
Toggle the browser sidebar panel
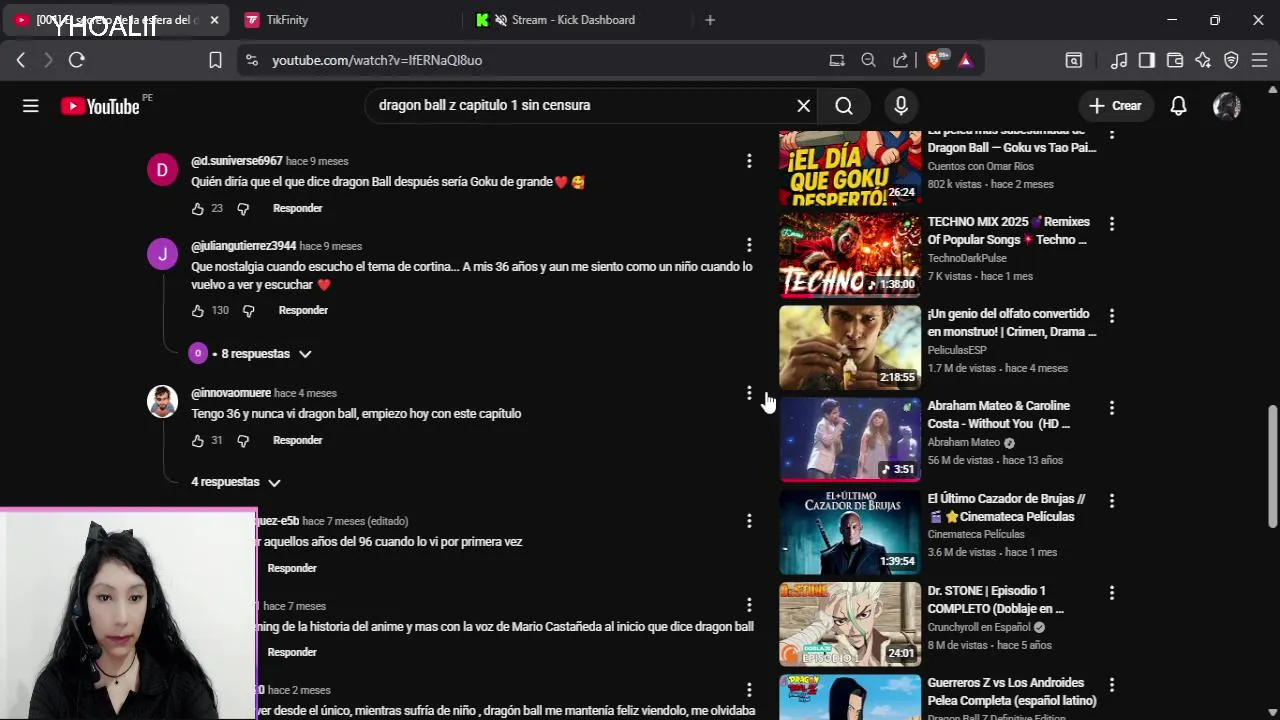coord(1147,60)
